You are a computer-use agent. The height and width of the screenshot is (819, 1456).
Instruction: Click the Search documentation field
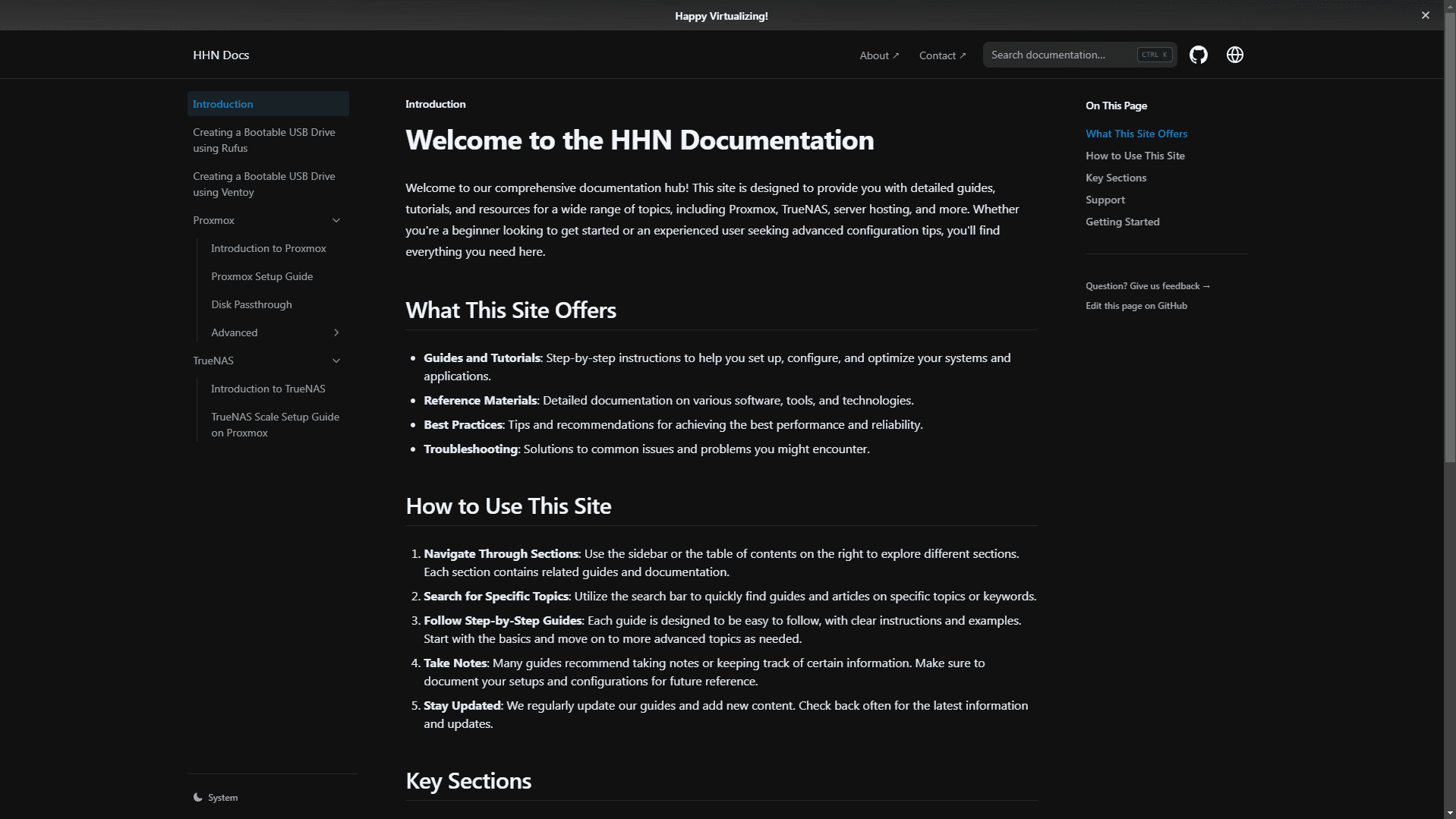(1063, 54)
